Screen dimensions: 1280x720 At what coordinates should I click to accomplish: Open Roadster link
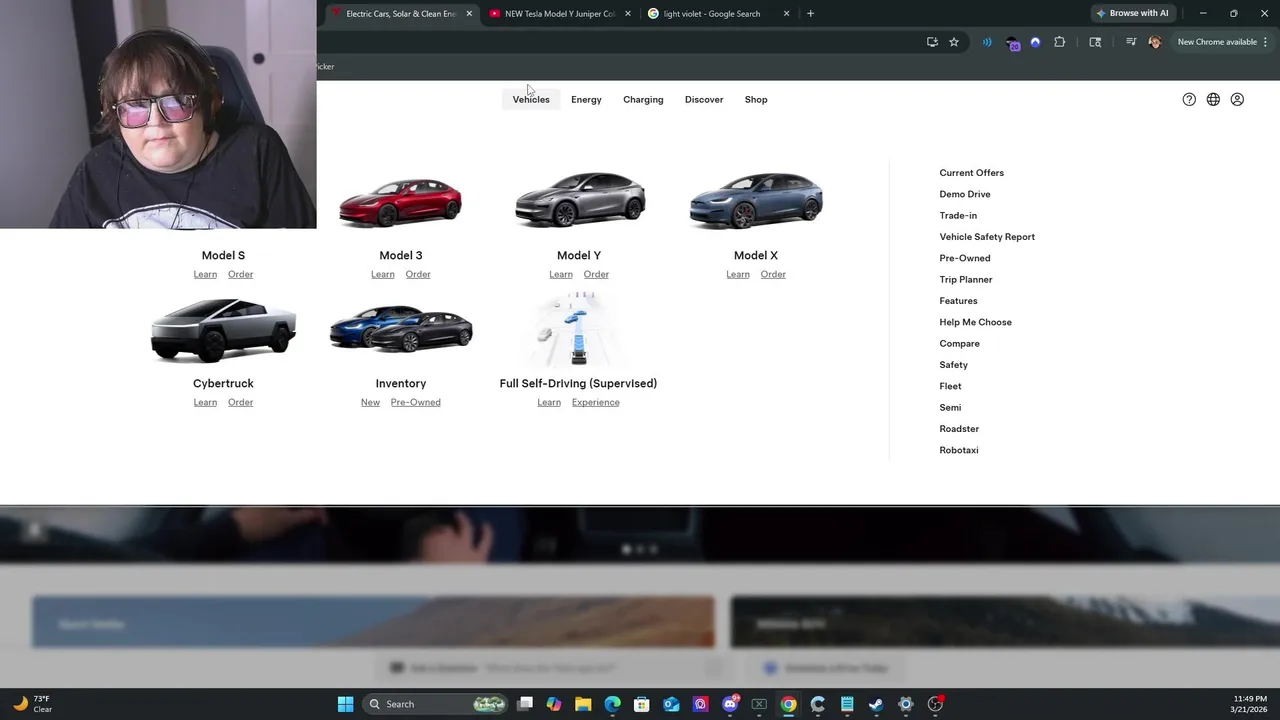point(959,429)
